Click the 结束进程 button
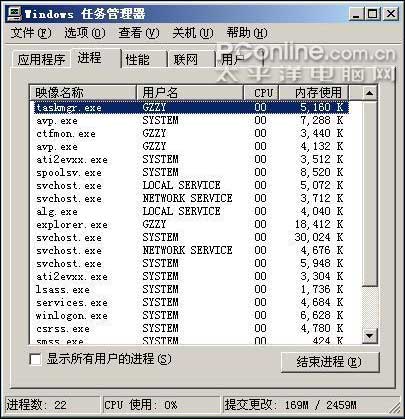 pos(330,362)
